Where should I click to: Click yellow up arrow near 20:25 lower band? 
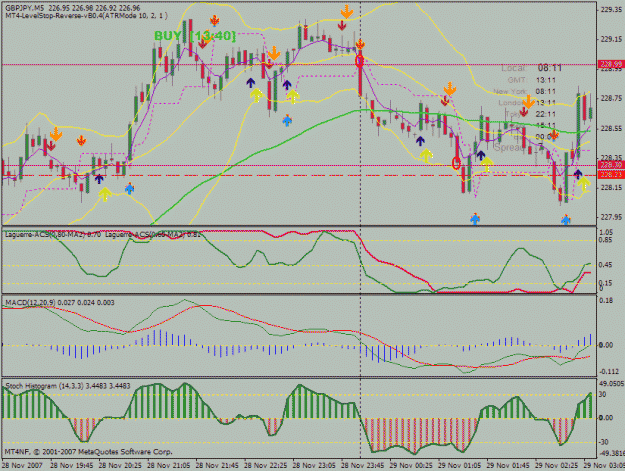pos(105,194)
